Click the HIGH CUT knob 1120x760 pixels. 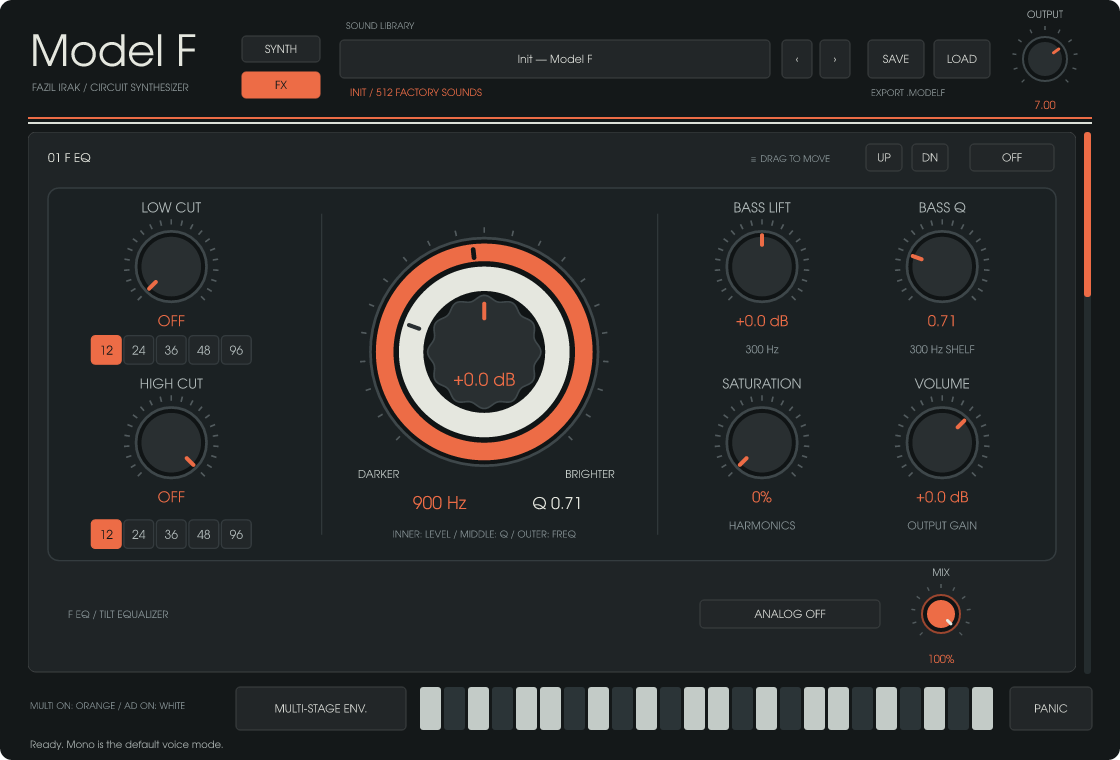(x=171, y=443)
